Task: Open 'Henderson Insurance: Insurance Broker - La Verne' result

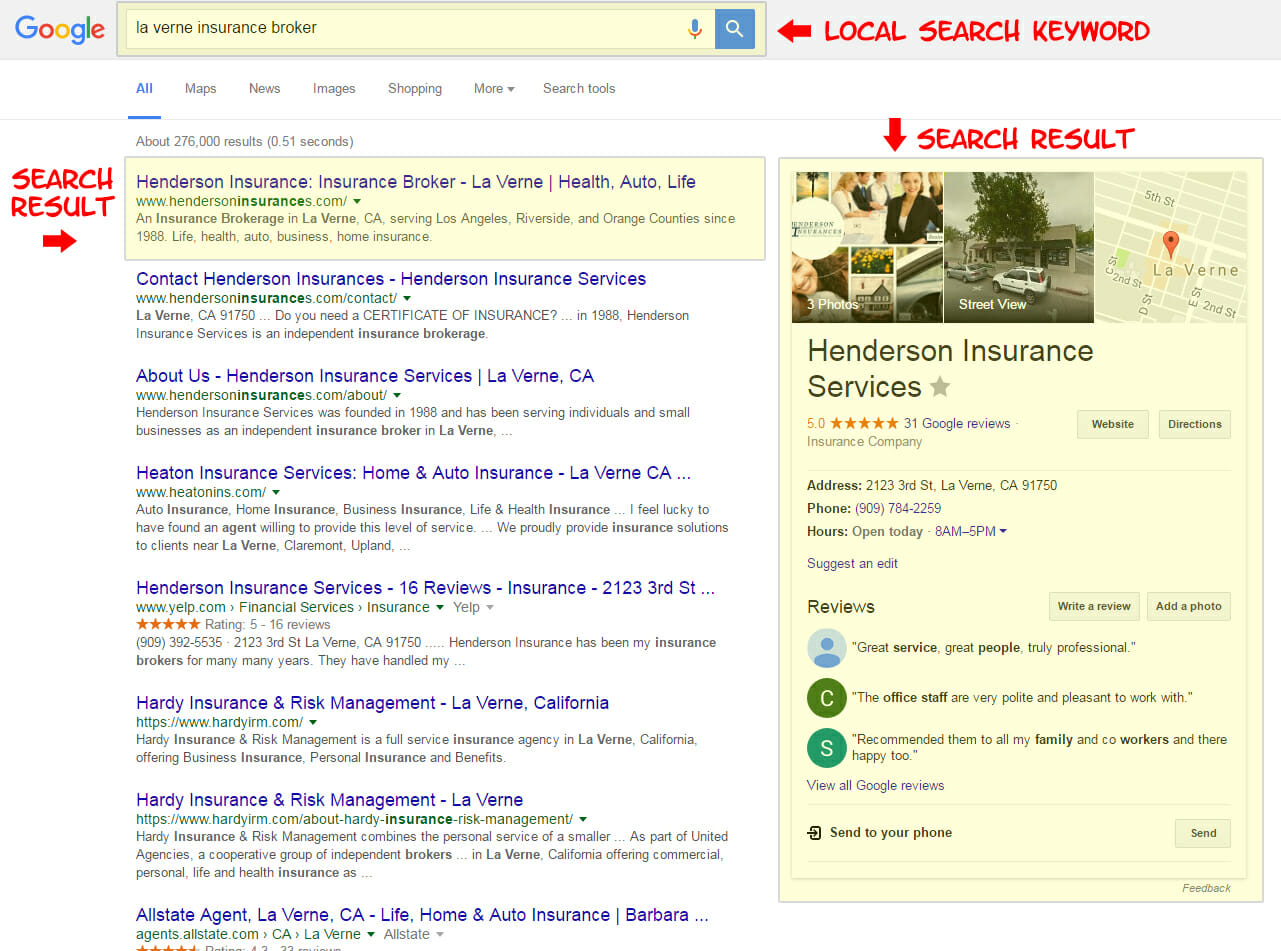Action: [x=416, y=182]
